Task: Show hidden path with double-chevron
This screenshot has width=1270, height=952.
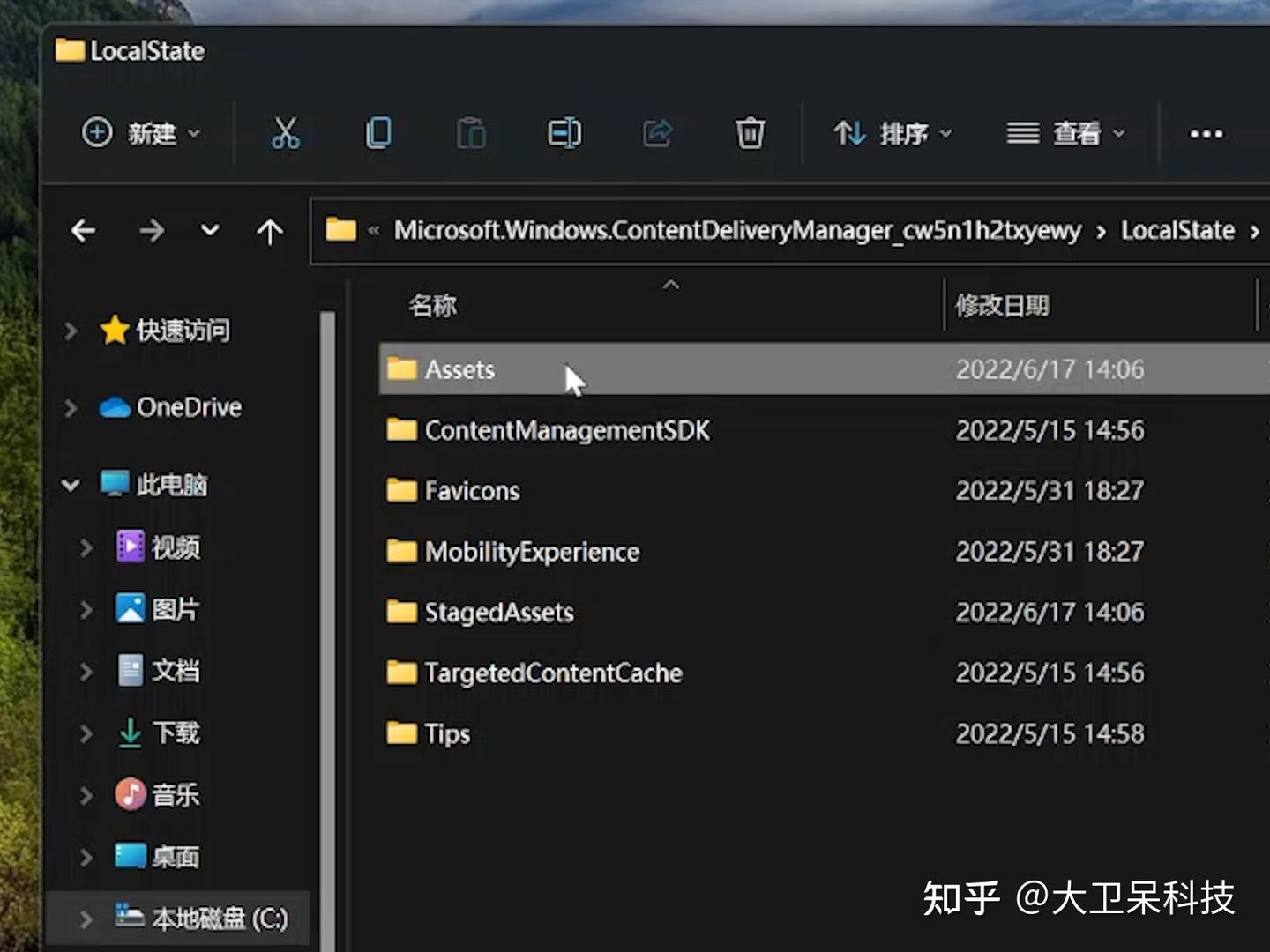Action: (374, 231)
